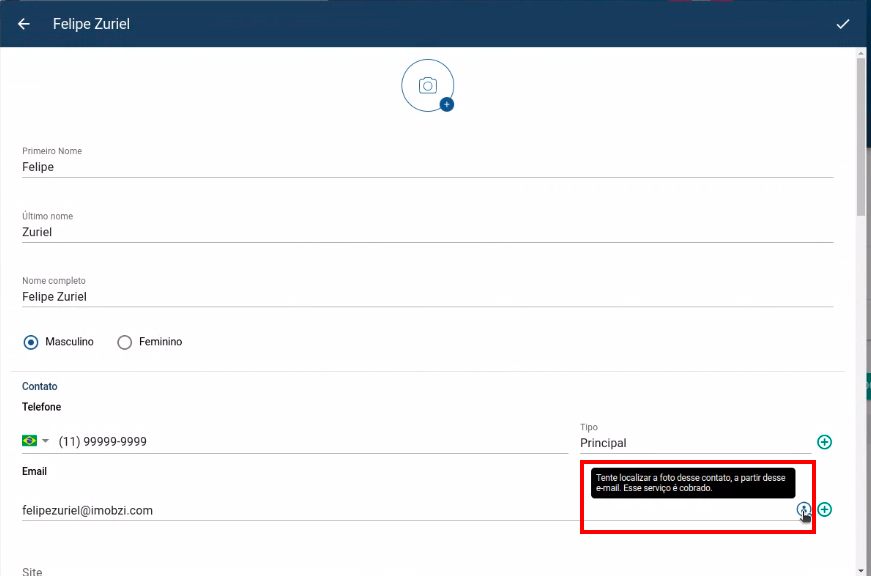Screen dimensions: 871x576
Task: Add another email with the plus icon
Action: click(x=824, y=509)
